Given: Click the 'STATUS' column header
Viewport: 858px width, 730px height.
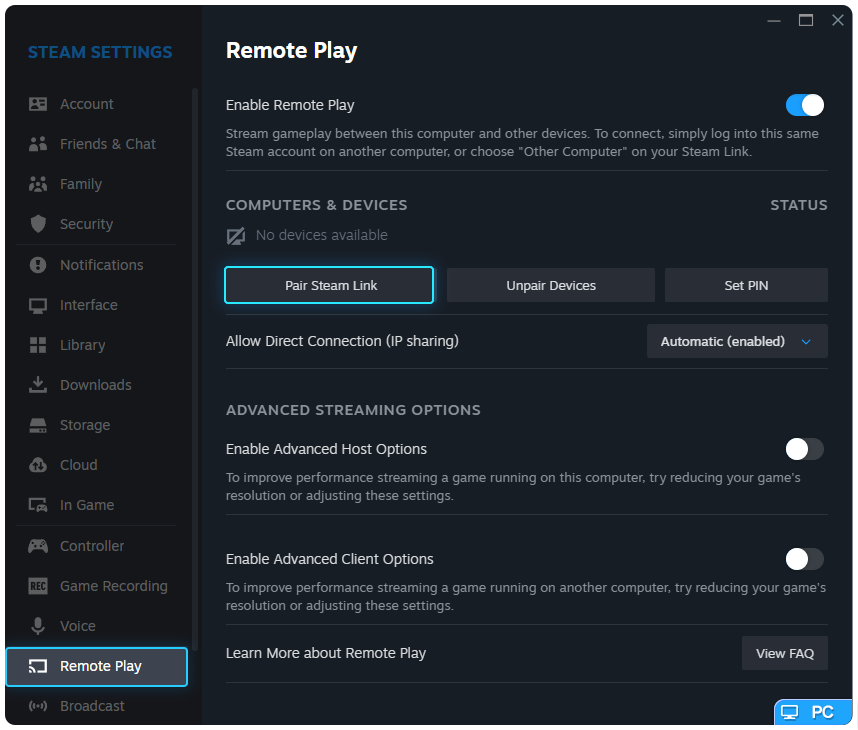Looking at the screenshot, I should [799, 205].
